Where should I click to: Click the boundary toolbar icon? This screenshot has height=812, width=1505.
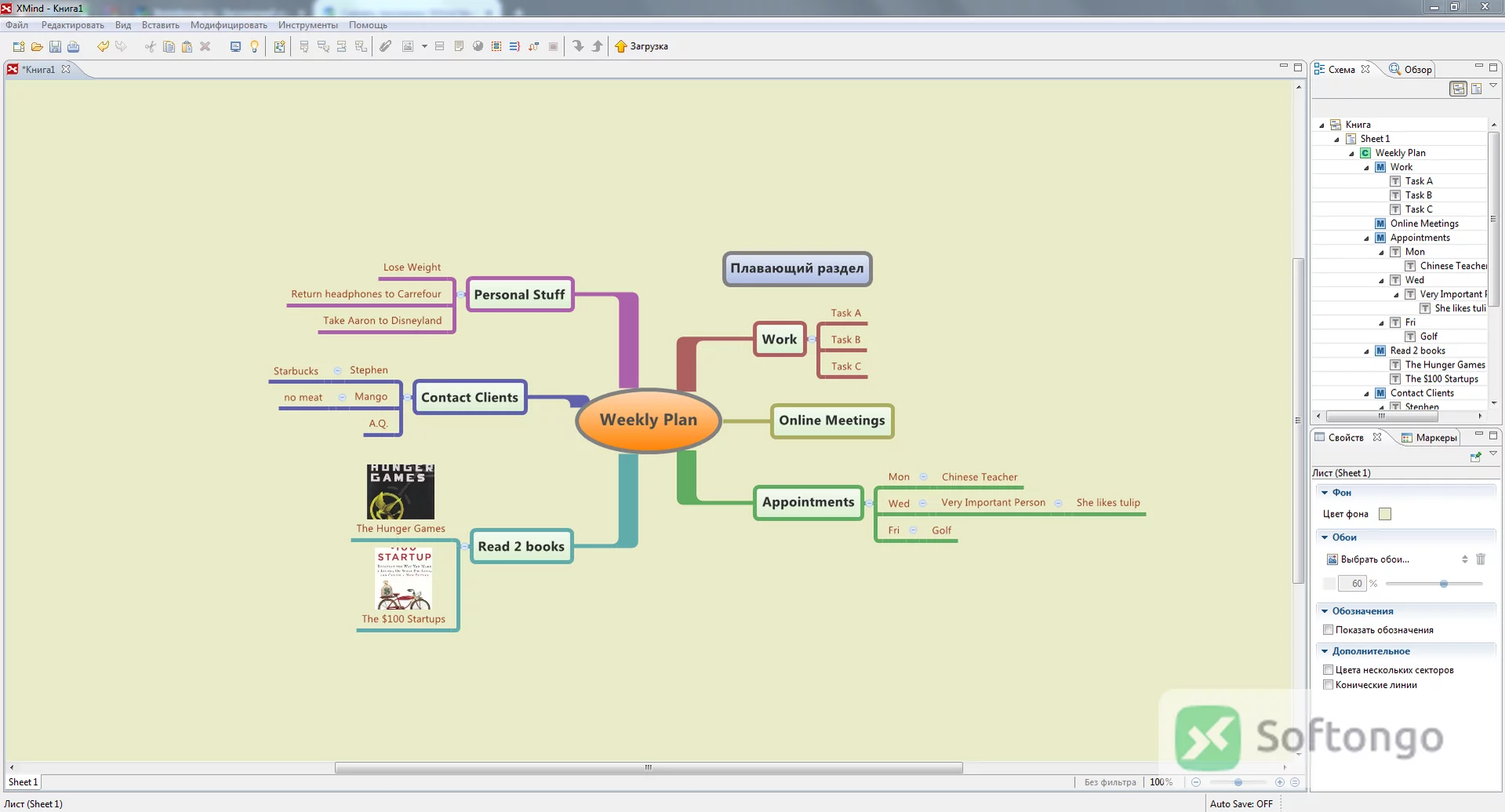[x=496, y=47]
